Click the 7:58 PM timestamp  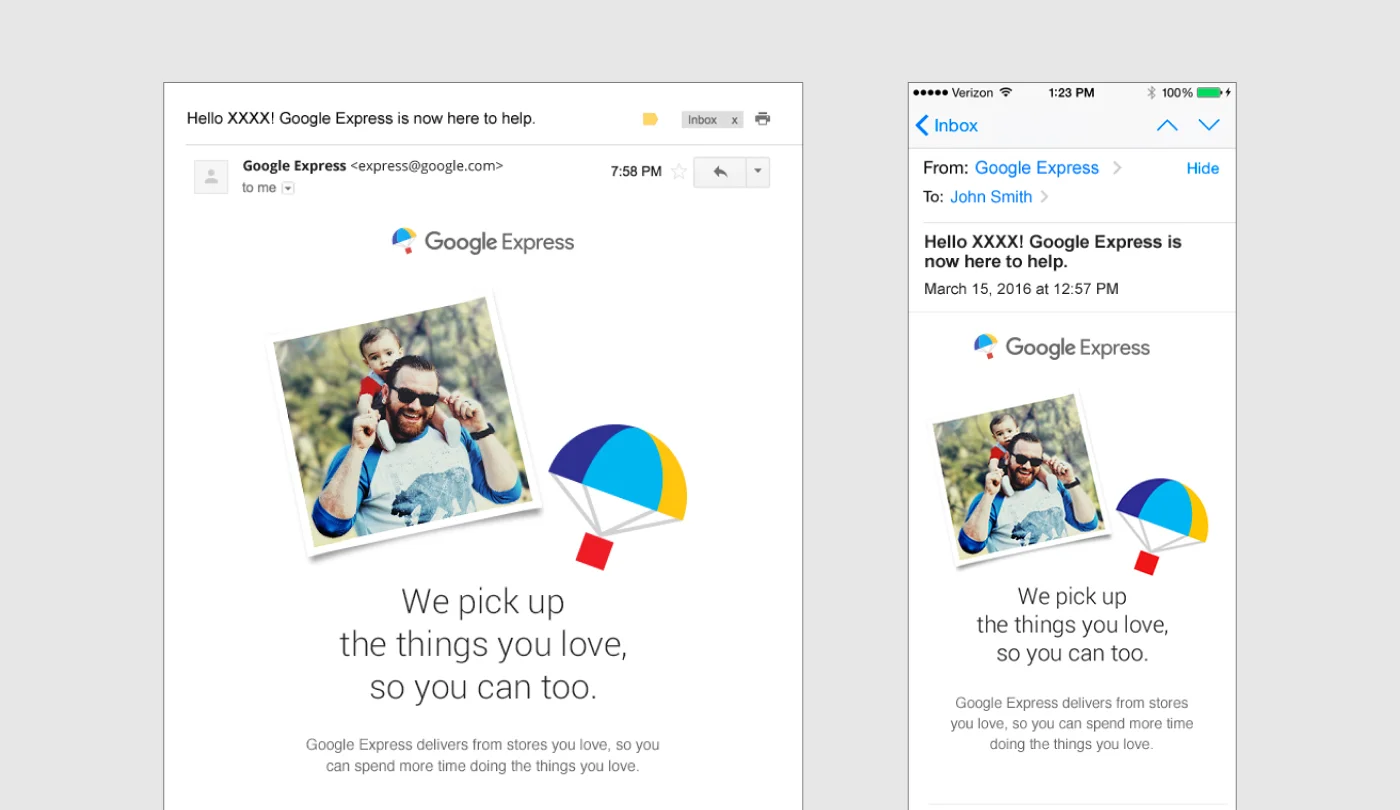(636, 171)
